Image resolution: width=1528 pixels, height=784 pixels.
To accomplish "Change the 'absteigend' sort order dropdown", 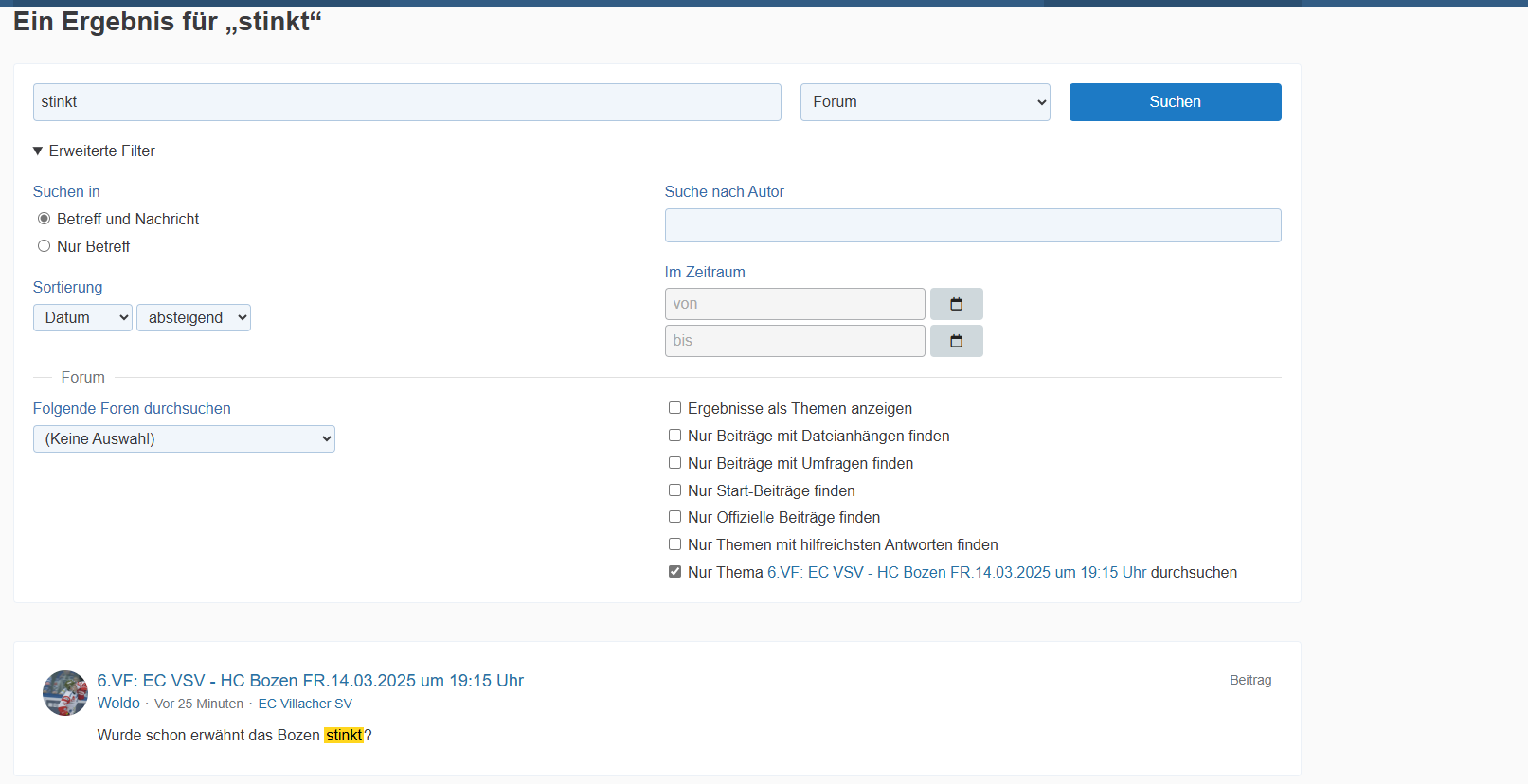I will [x=193, y=318].
